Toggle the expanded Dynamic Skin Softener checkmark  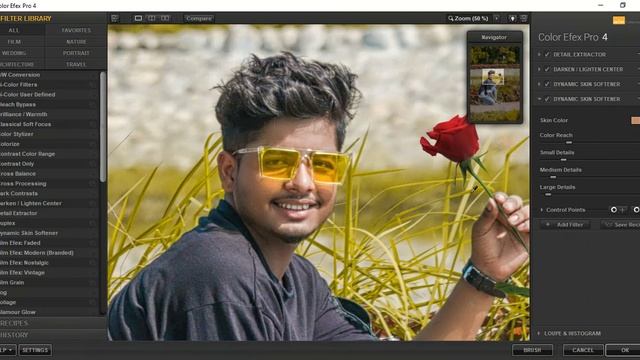tap(547, 99)
